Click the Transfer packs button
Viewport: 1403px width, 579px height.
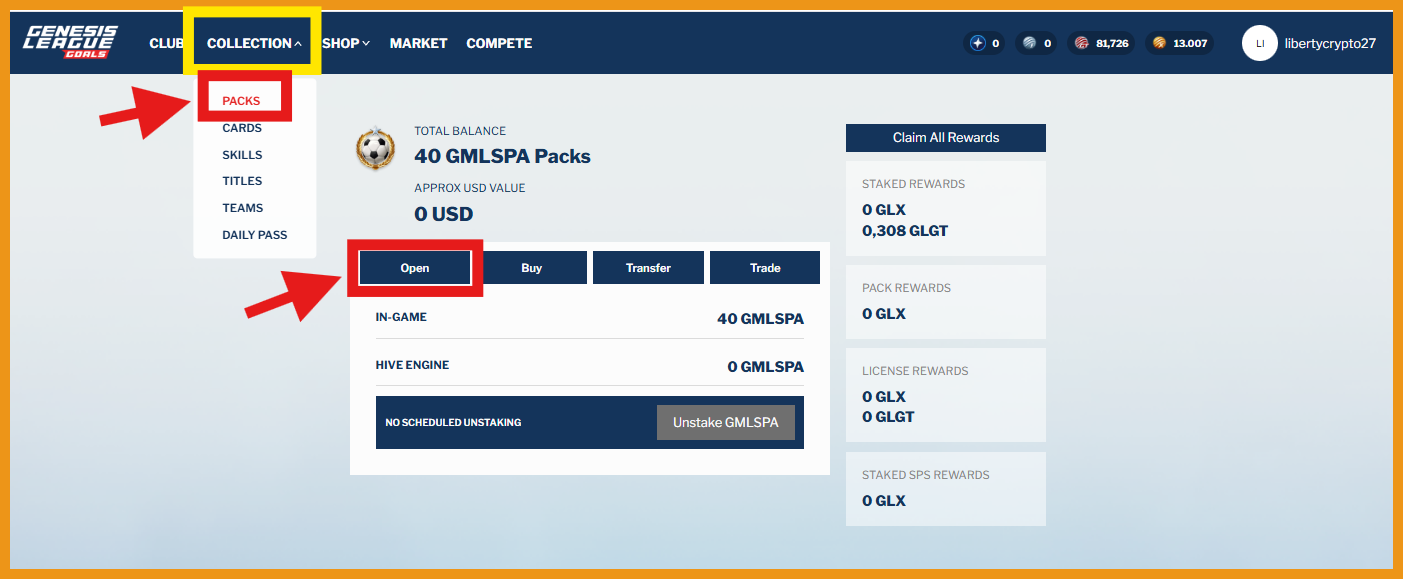(x=648, y=268)
